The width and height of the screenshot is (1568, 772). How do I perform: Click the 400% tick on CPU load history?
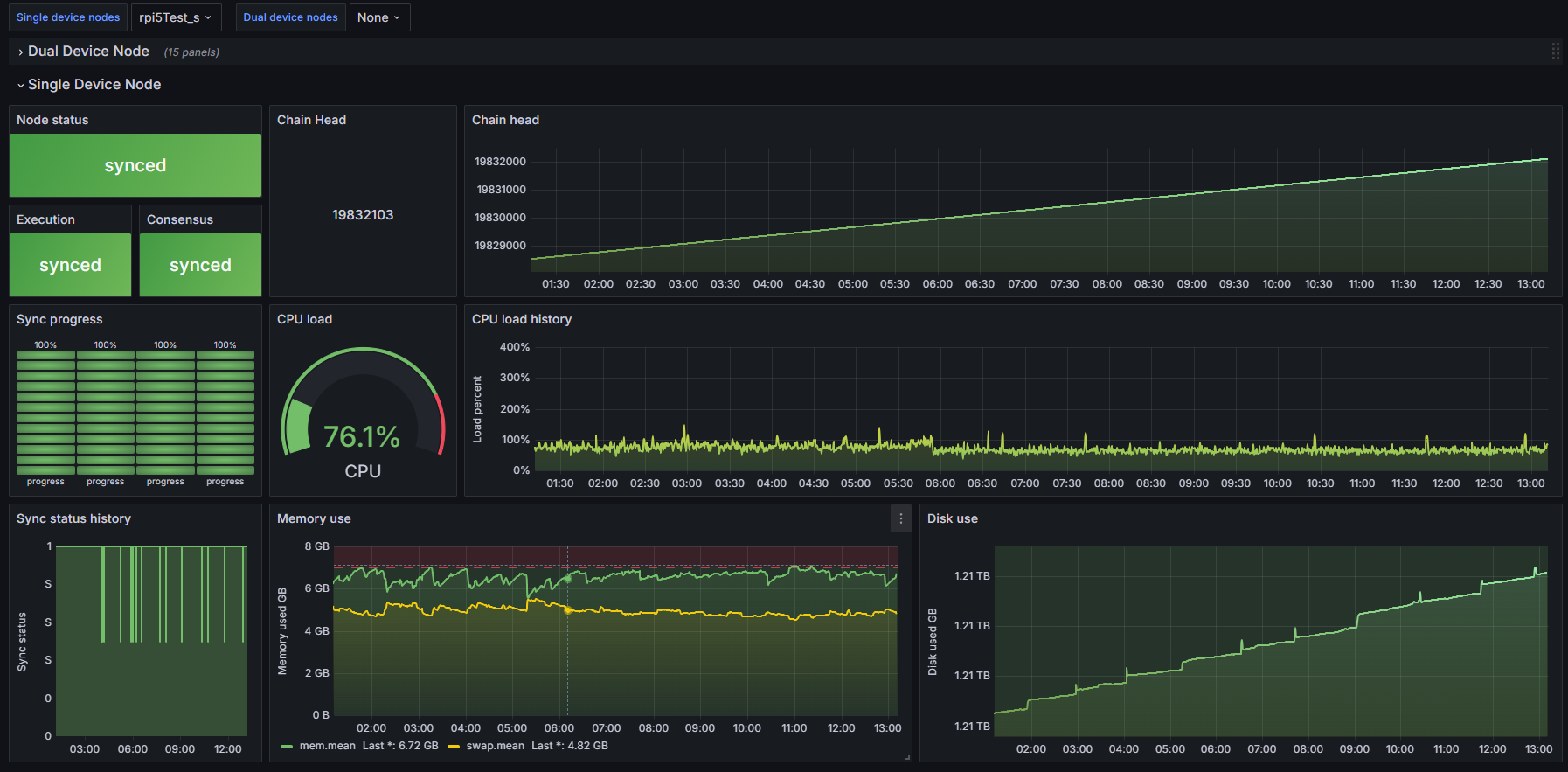click(x=515, y=347)
